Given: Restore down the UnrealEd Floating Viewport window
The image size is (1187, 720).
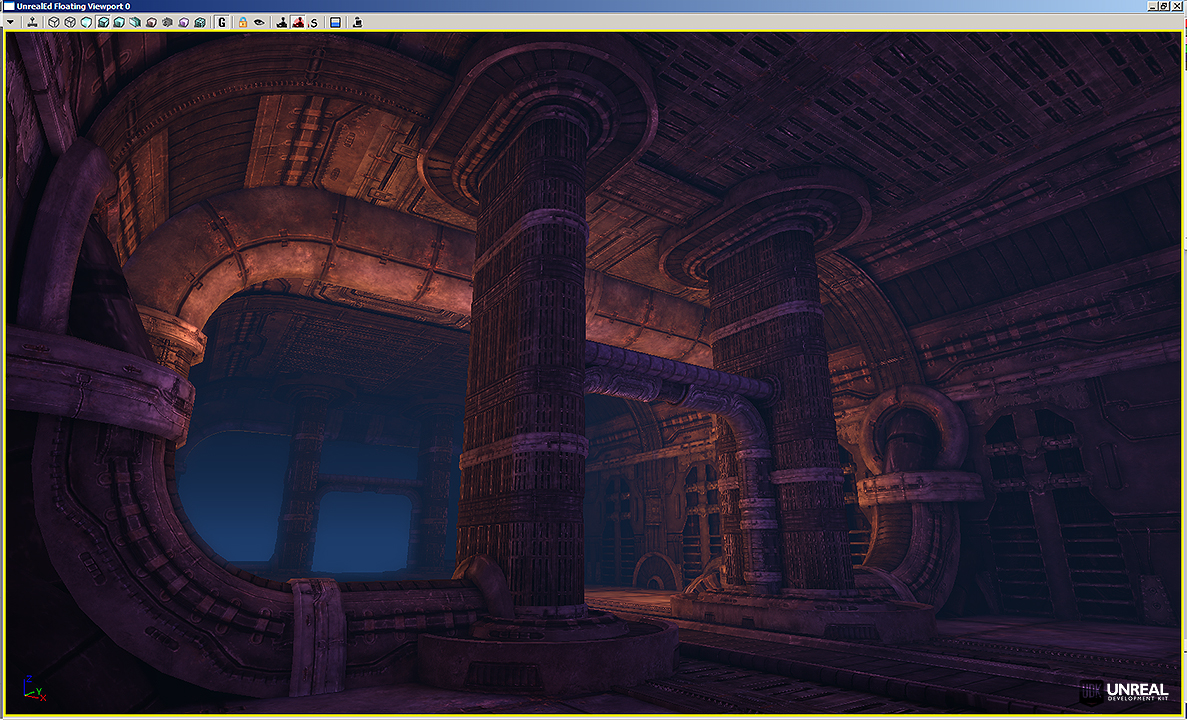Looking at the screenshot, I should pos(1164,6).
